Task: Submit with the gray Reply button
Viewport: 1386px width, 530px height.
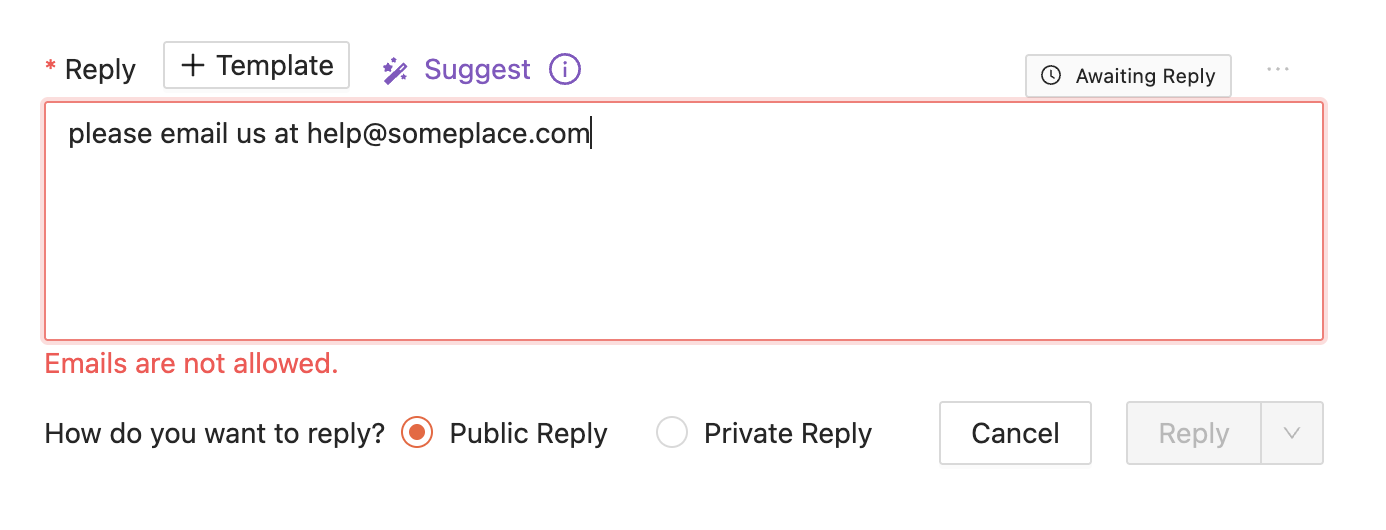Action: pyautogui.click(x=1194, y=433)
